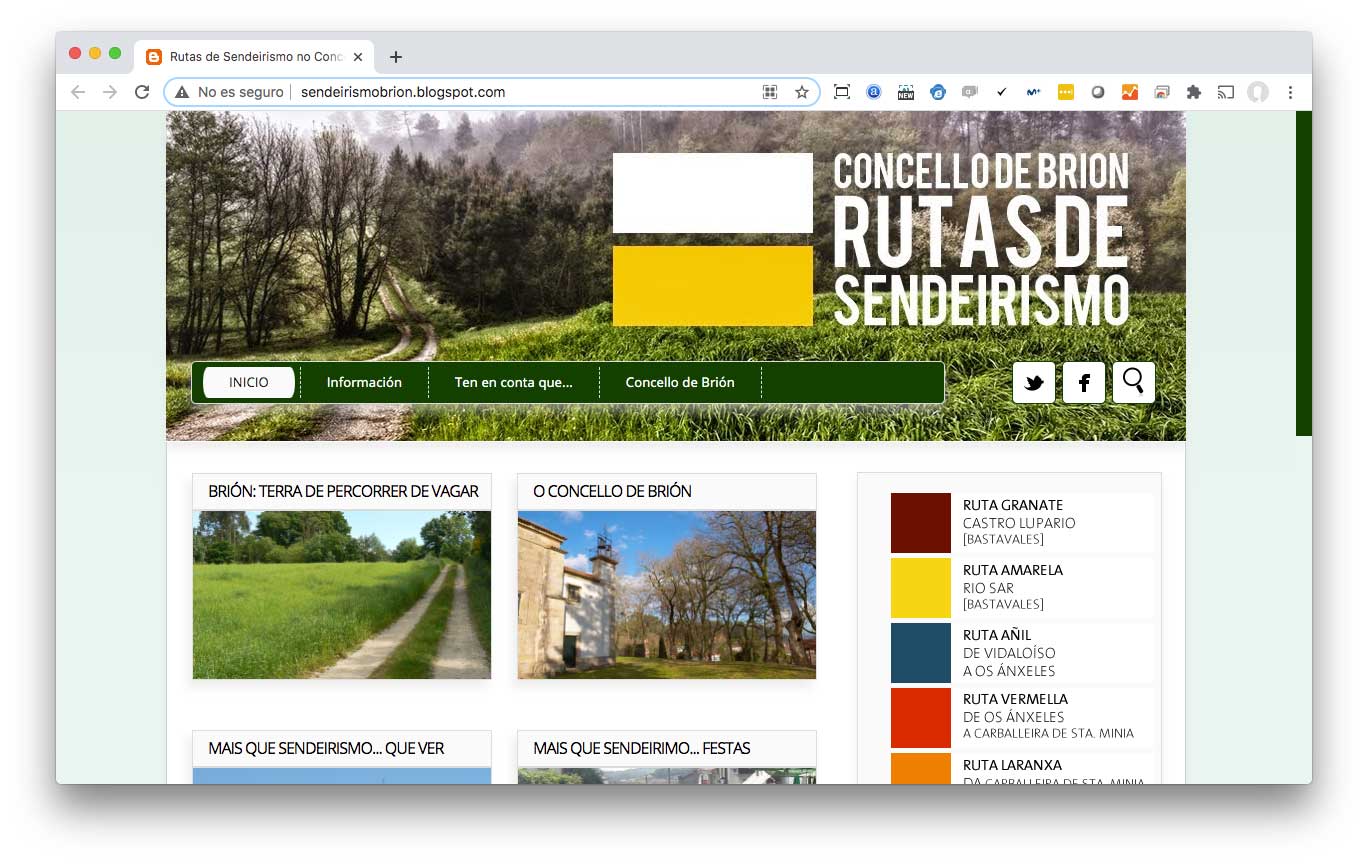Click the chapel and trees post thumbnail

point(667,595)
